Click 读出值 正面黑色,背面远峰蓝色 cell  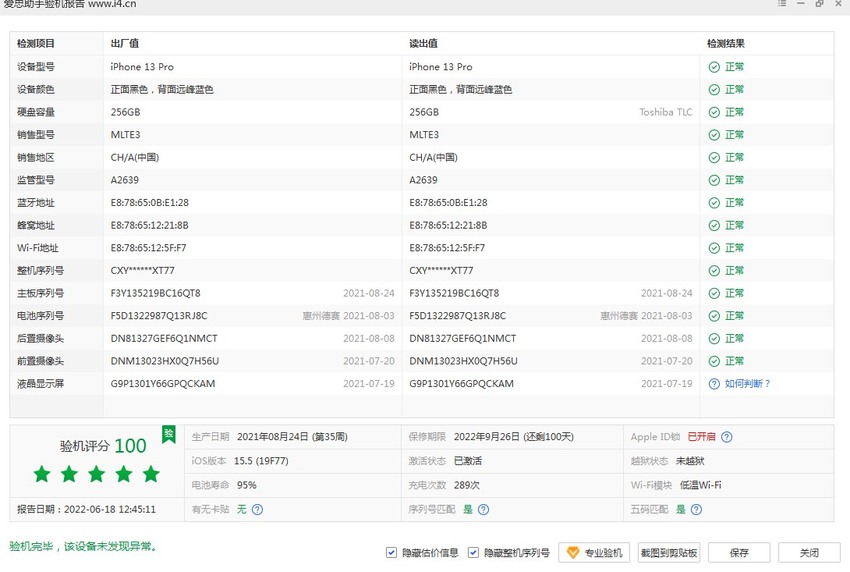460,89
